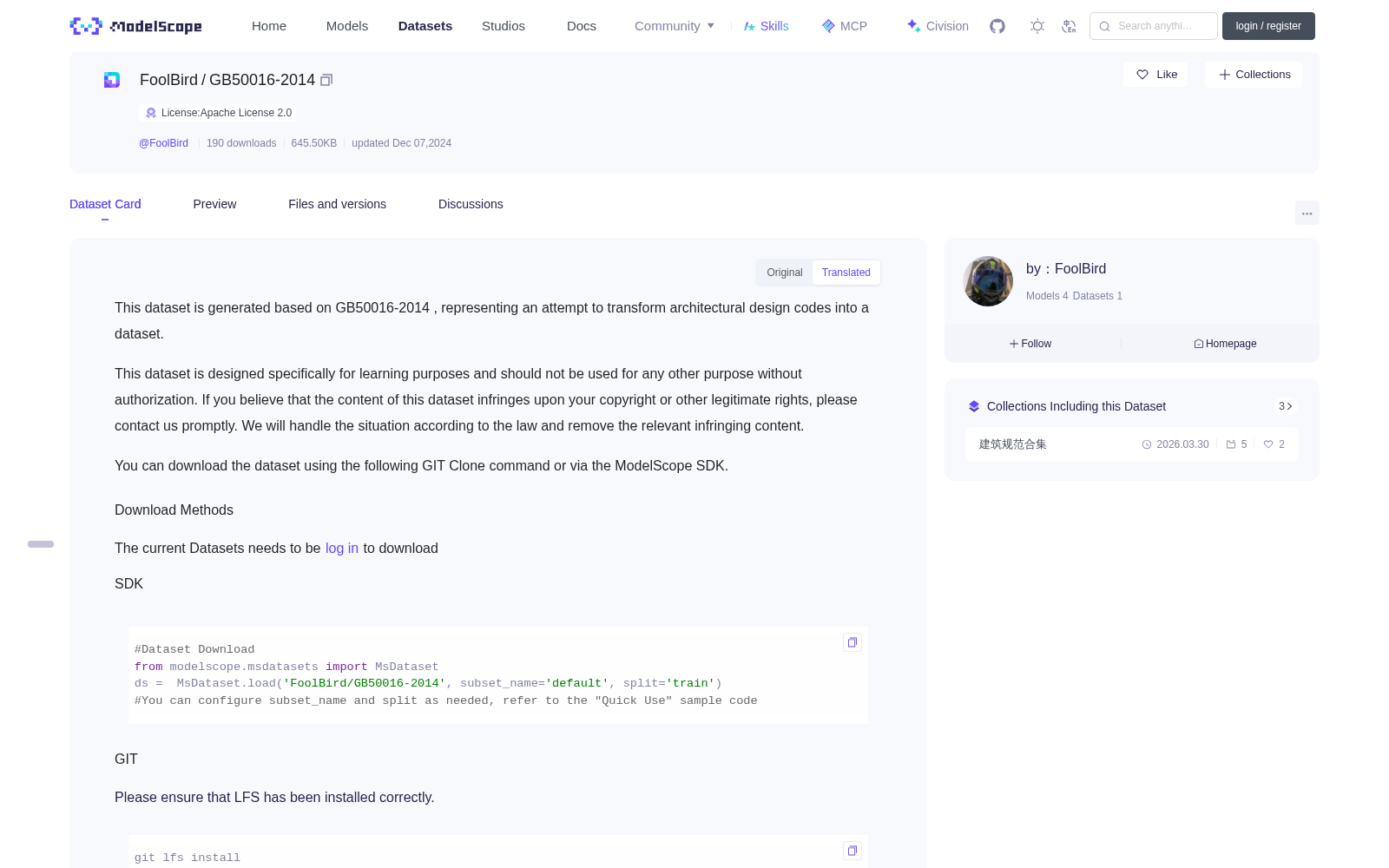Open the Docs menu item
This screenshot has height=868, width=1389.
coord(582,26)
